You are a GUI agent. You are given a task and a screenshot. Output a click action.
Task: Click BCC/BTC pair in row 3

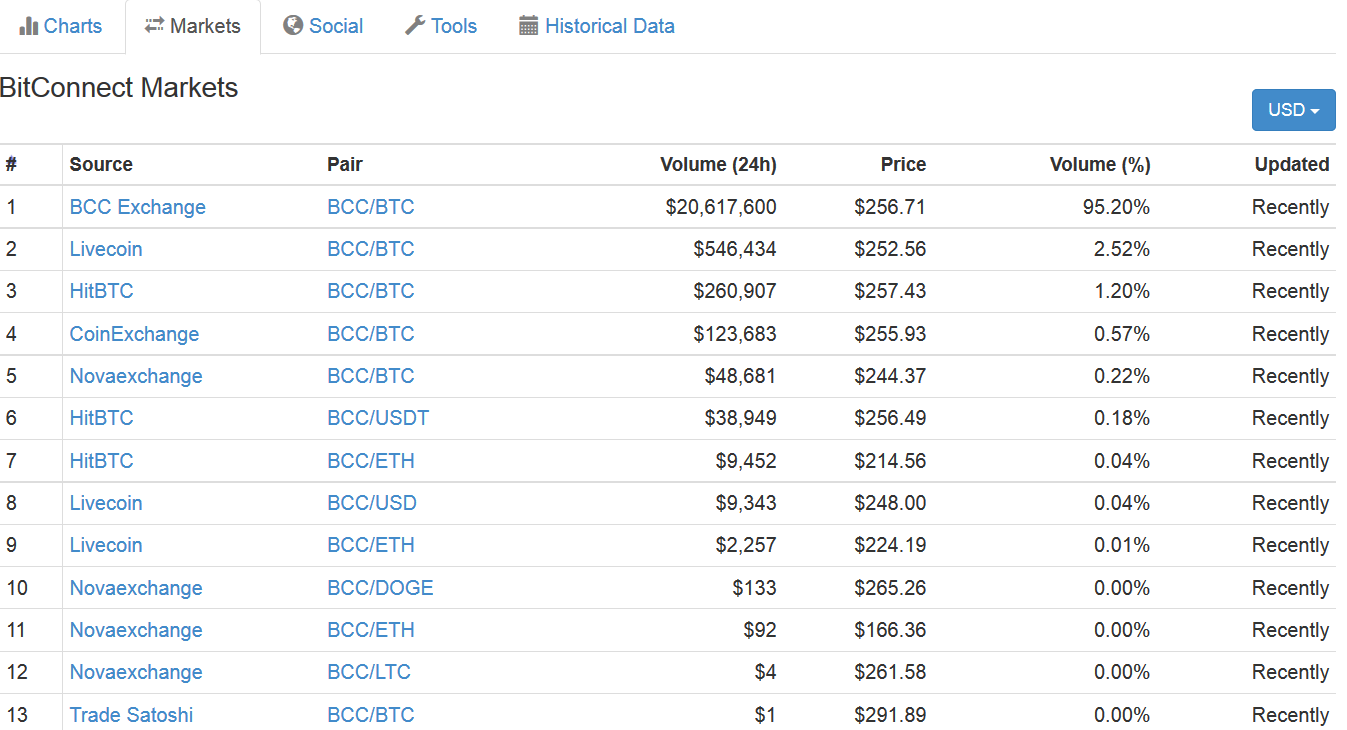point(371,291)
